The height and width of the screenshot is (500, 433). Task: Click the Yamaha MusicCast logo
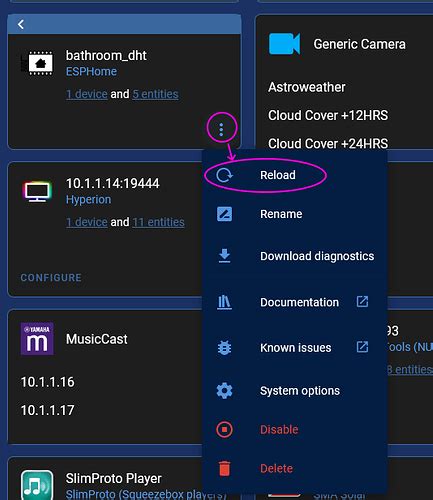coord(37,339)
